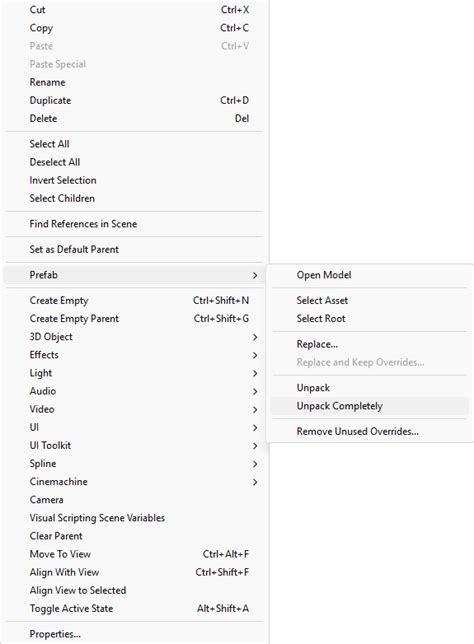Choose Move To View

(134, 554)
